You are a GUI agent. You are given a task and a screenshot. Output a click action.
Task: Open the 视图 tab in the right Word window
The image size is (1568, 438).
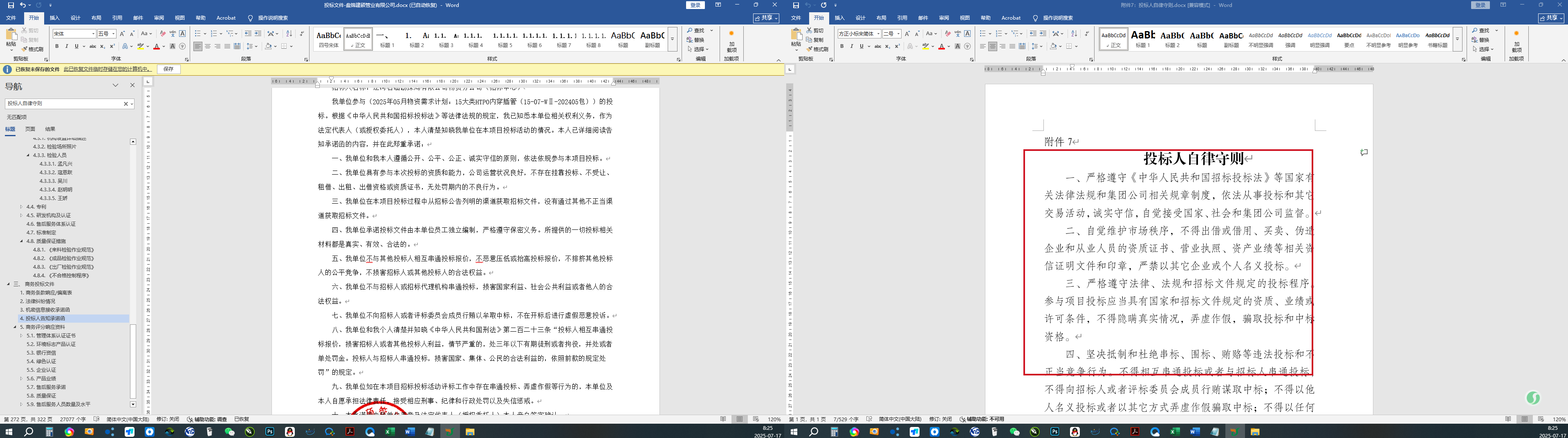click(x=965, y=18)
